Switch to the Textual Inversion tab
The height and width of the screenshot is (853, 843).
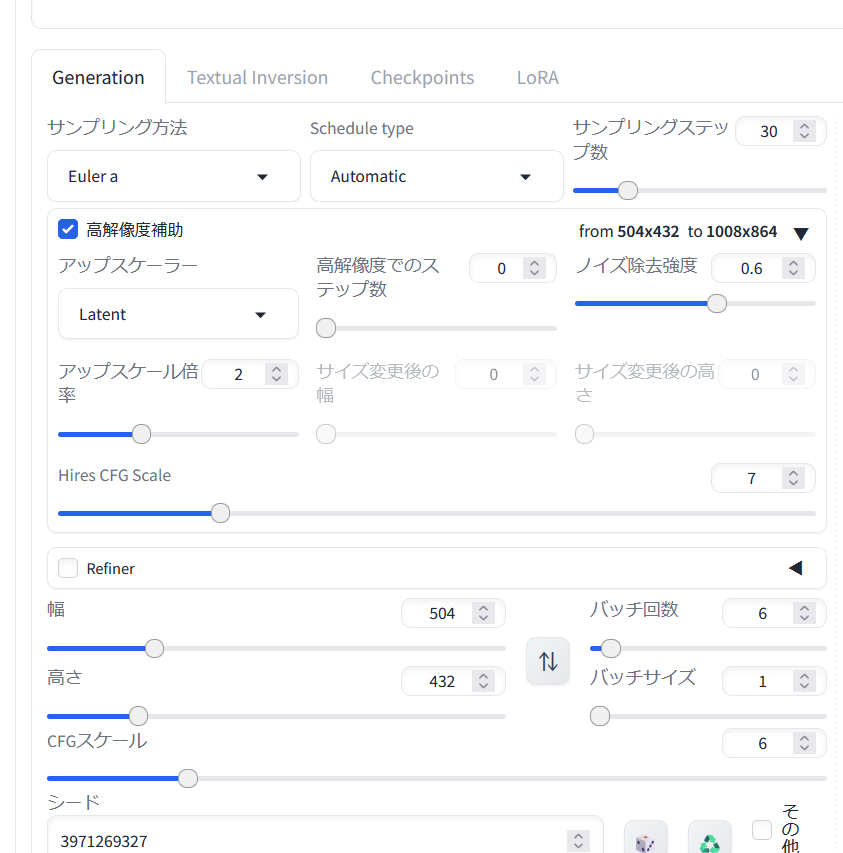pyautogui.click(x=257, y=78)
